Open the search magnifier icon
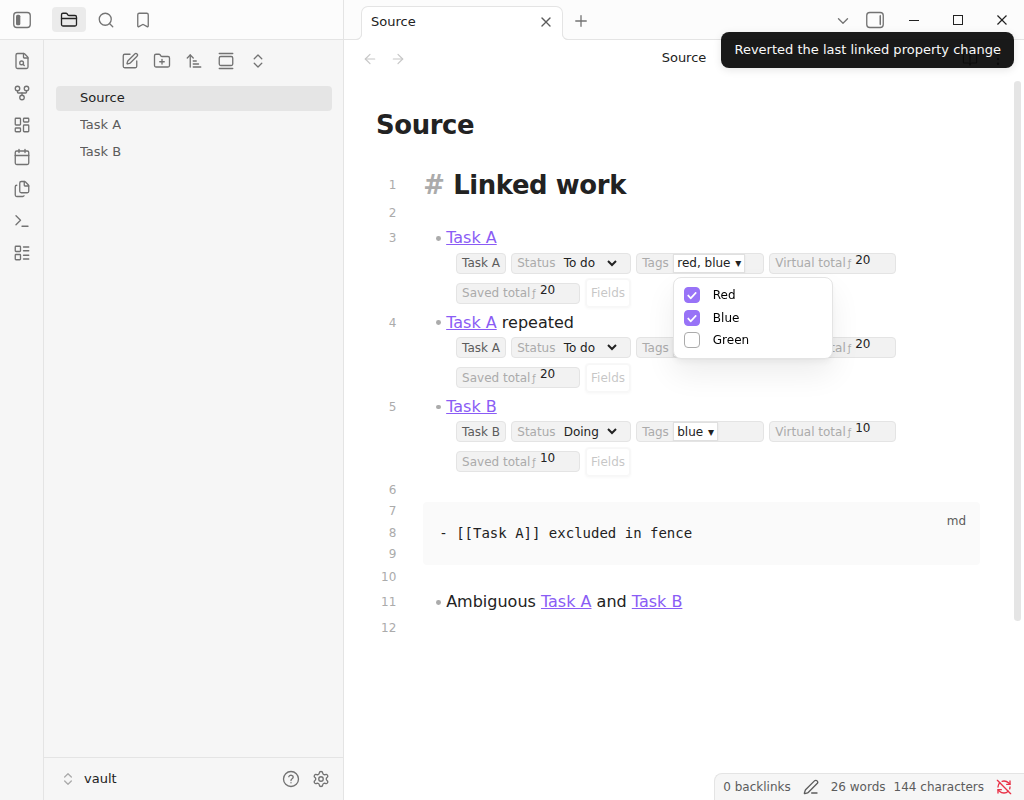Image resolution: width=1024 pixels, height=800 pixels. [x=106, y=20]
